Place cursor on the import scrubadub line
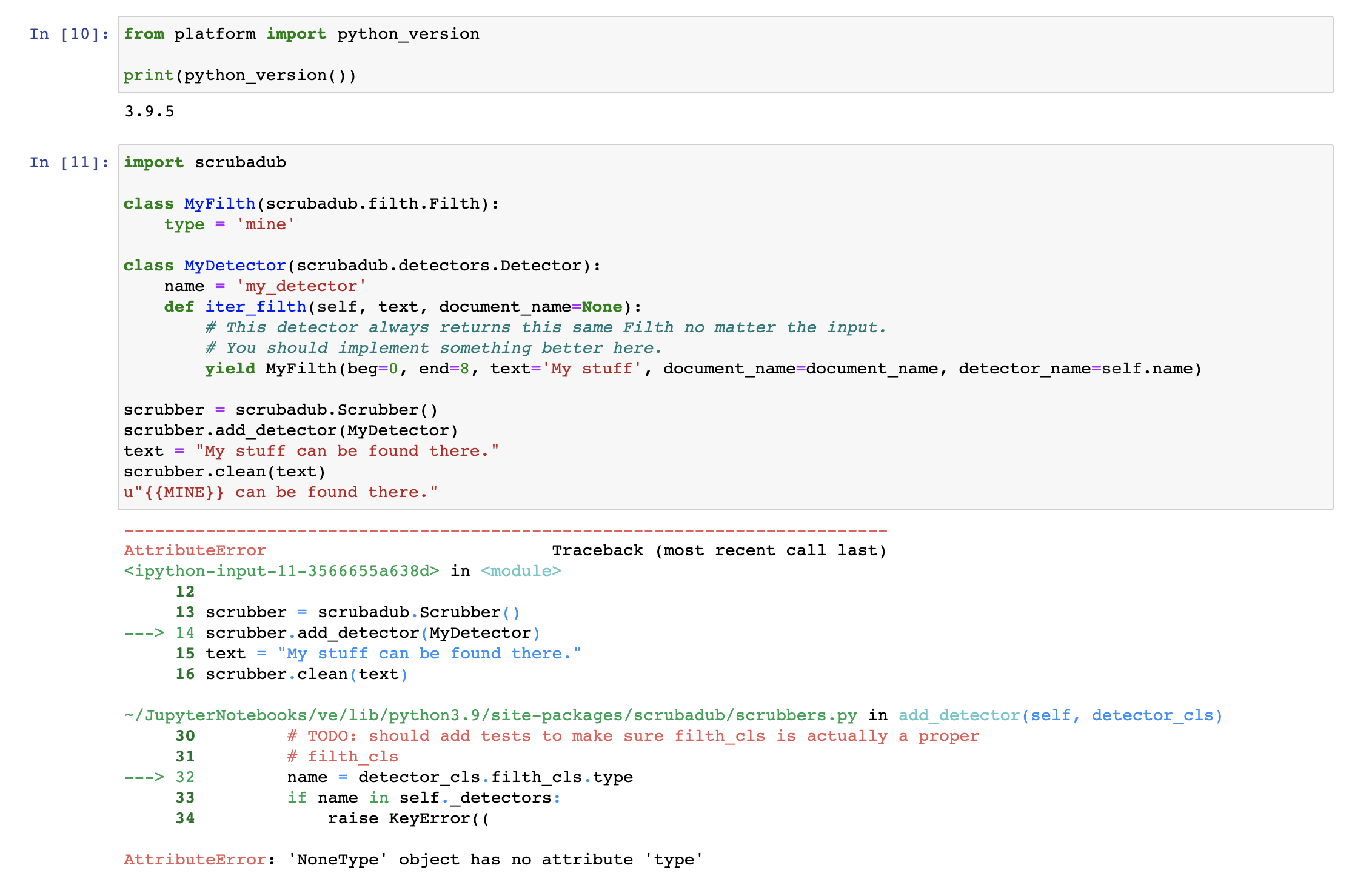 point(205,162)
